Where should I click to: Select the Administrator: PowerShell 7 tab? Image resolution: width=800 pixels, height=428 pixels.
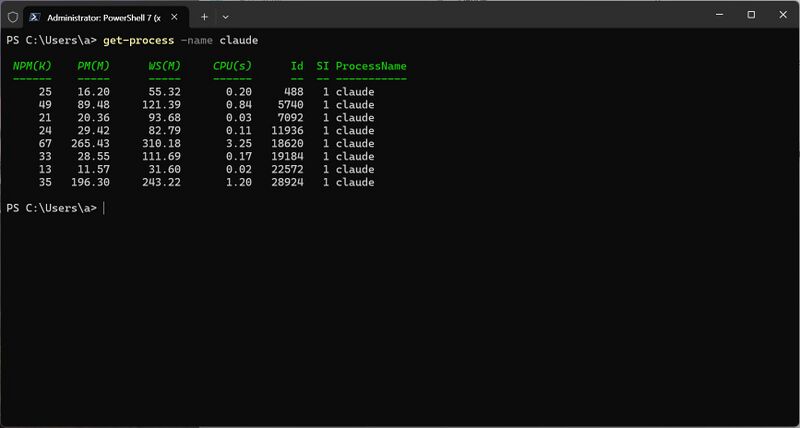coord(104,17)
